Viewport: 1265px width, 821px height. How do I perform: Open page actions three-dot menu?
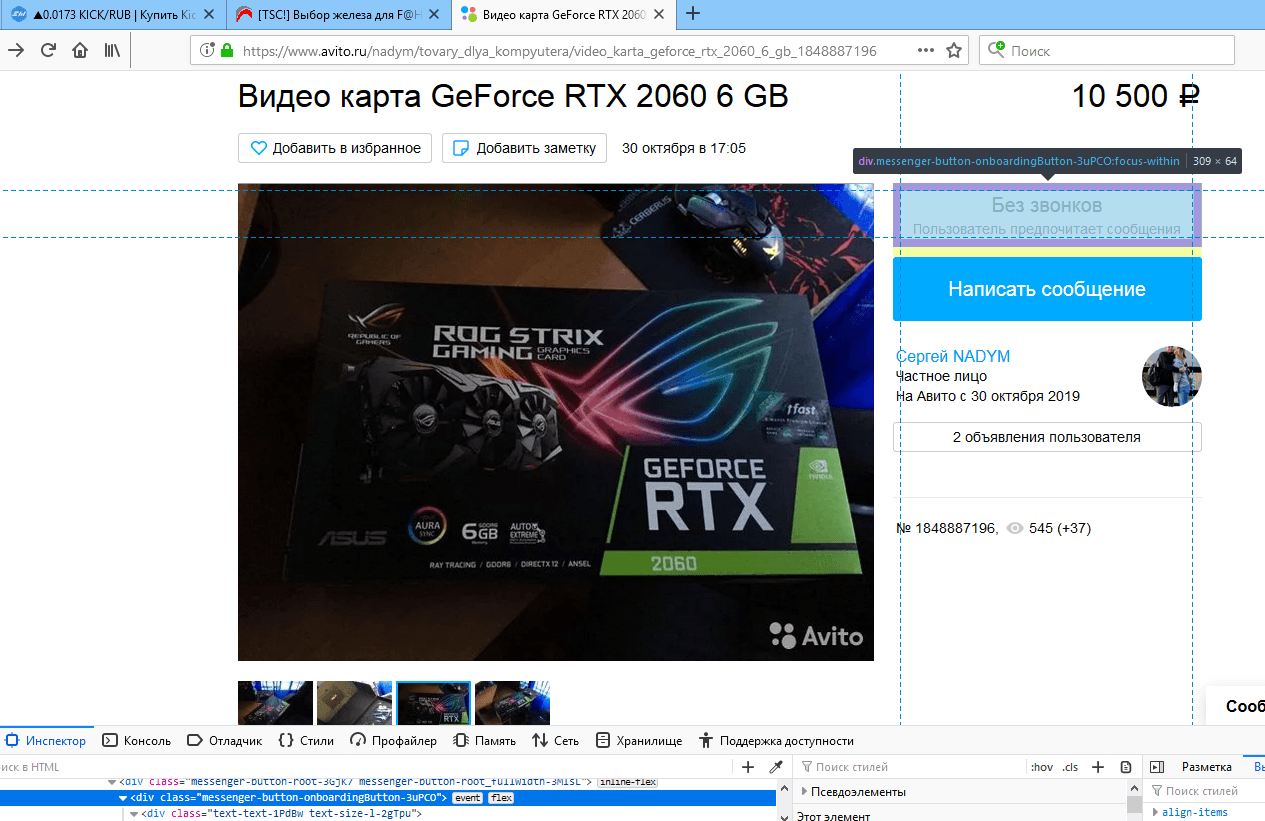click(926, 50)
